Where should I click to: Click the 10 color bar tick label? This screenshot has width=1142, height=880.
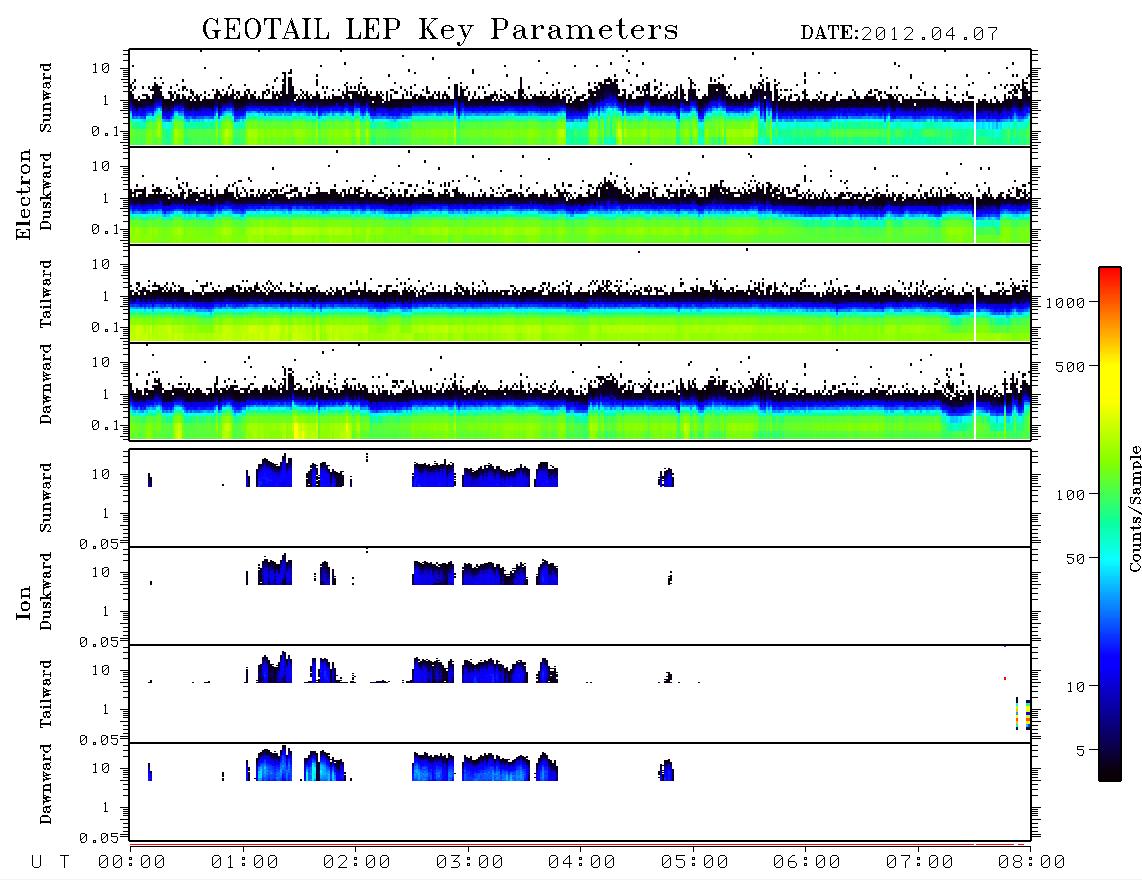pos(1076,687)
